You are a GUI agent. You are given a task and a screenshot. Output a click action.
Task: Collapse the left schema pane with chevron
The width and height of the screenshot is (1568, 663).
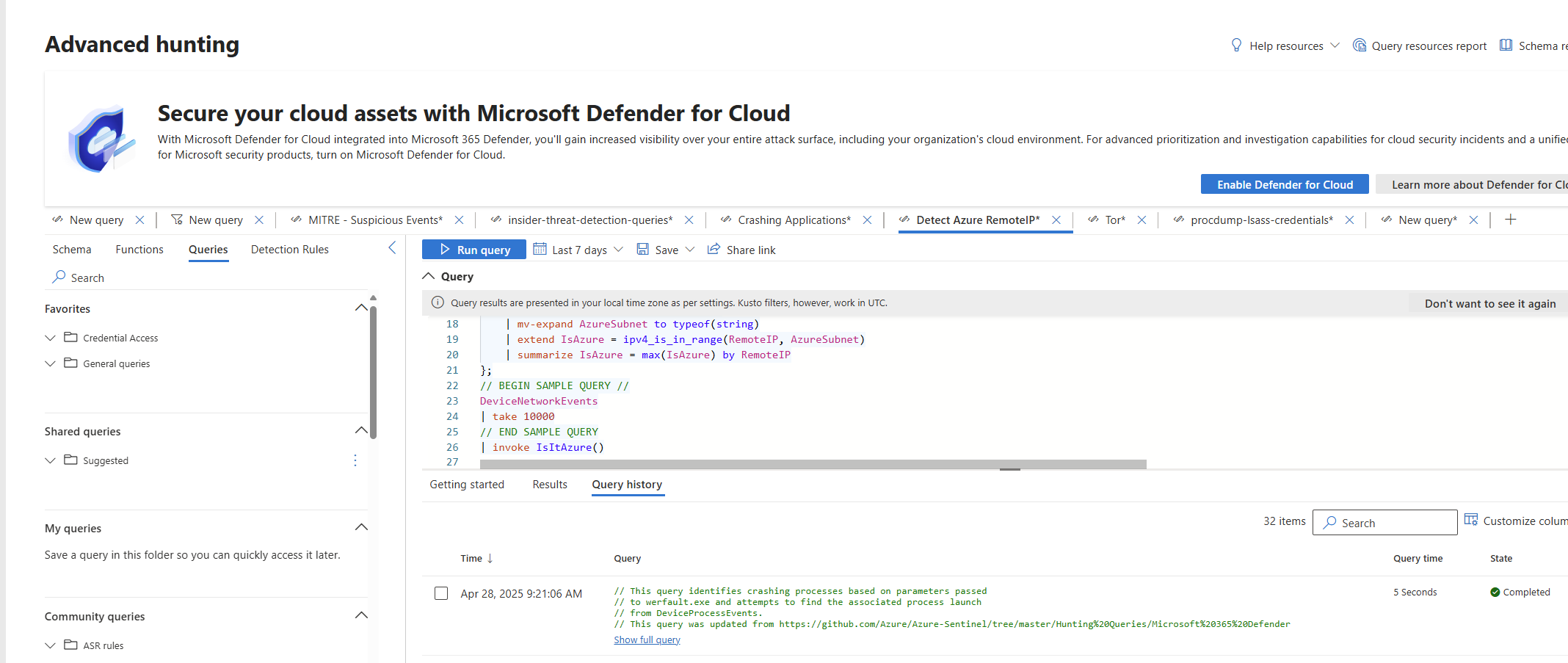point(392,248)
